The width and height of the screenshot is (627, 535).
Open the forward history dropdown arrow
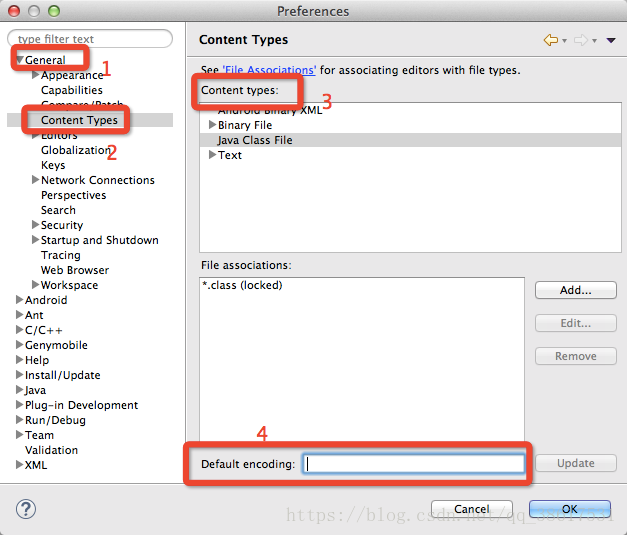tap(594, 41)
